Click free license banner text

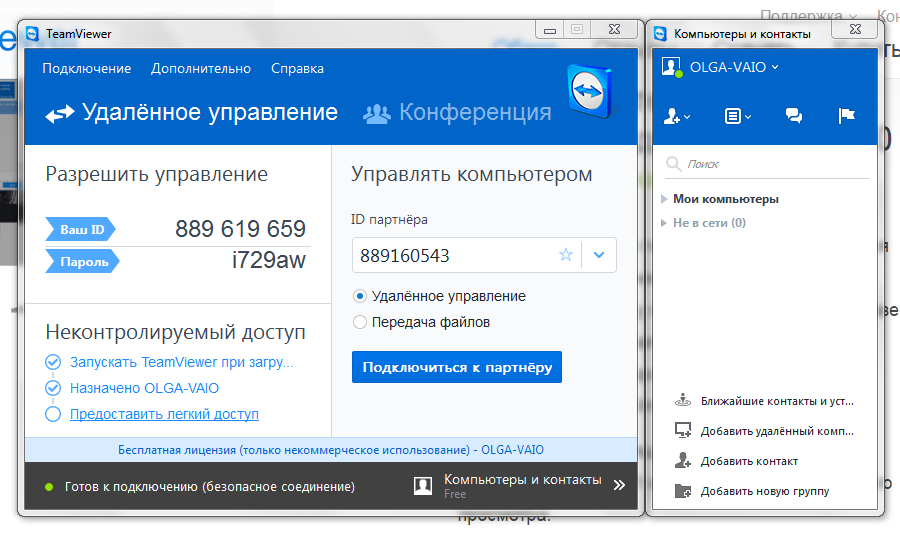click(x=331, y=450)
